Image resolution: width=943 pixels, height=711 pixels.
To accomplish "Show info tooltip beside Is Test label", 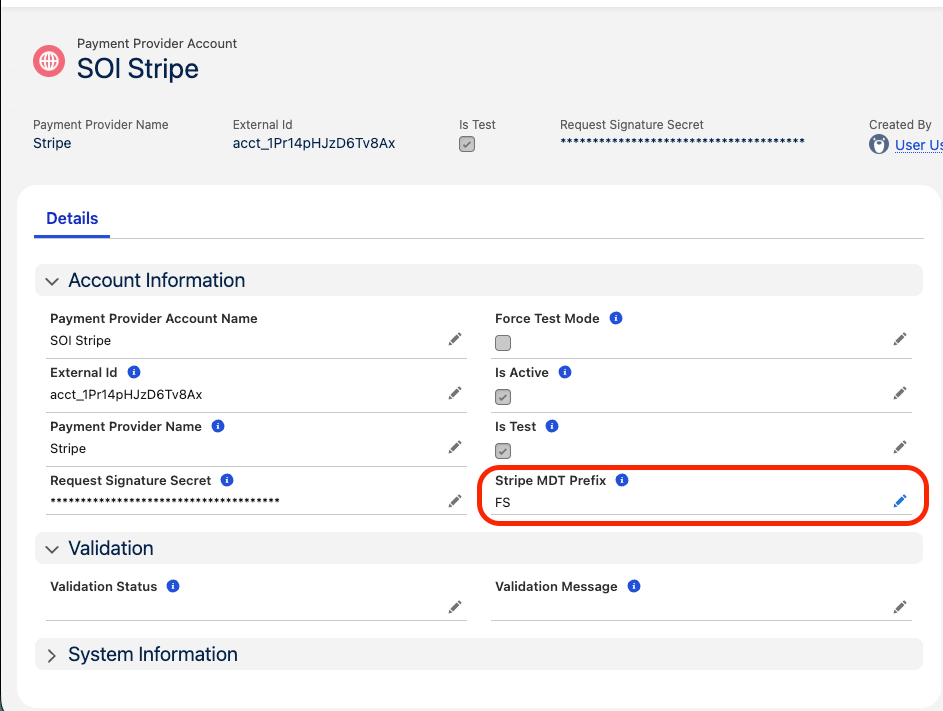I will 551,426.
